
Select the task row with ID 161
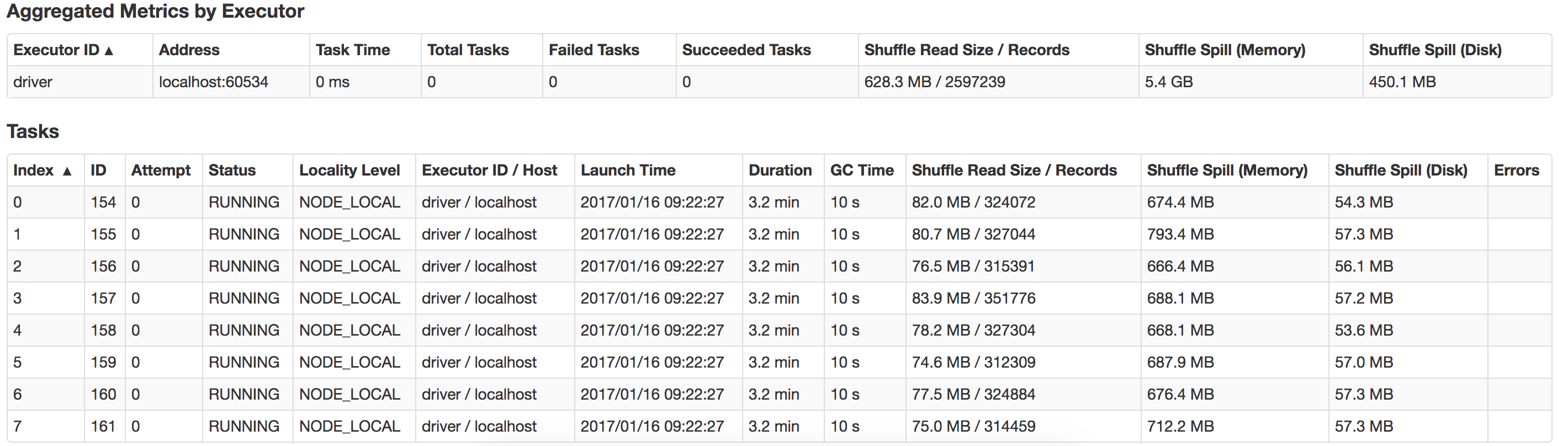[x=103, y=427]
